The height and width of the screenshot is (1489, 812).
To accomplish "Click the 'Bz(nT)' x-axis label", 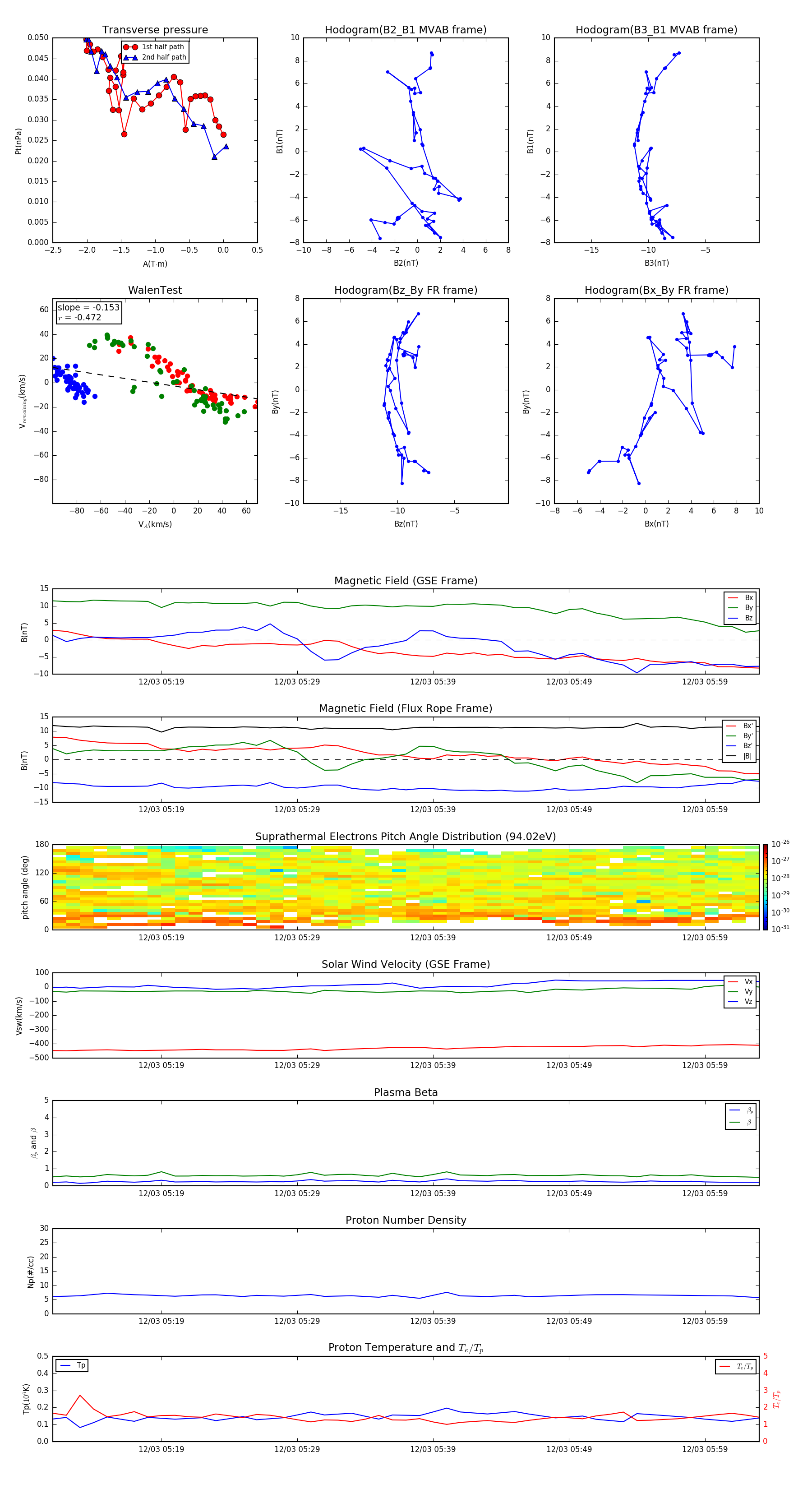I will coord(406,524).
